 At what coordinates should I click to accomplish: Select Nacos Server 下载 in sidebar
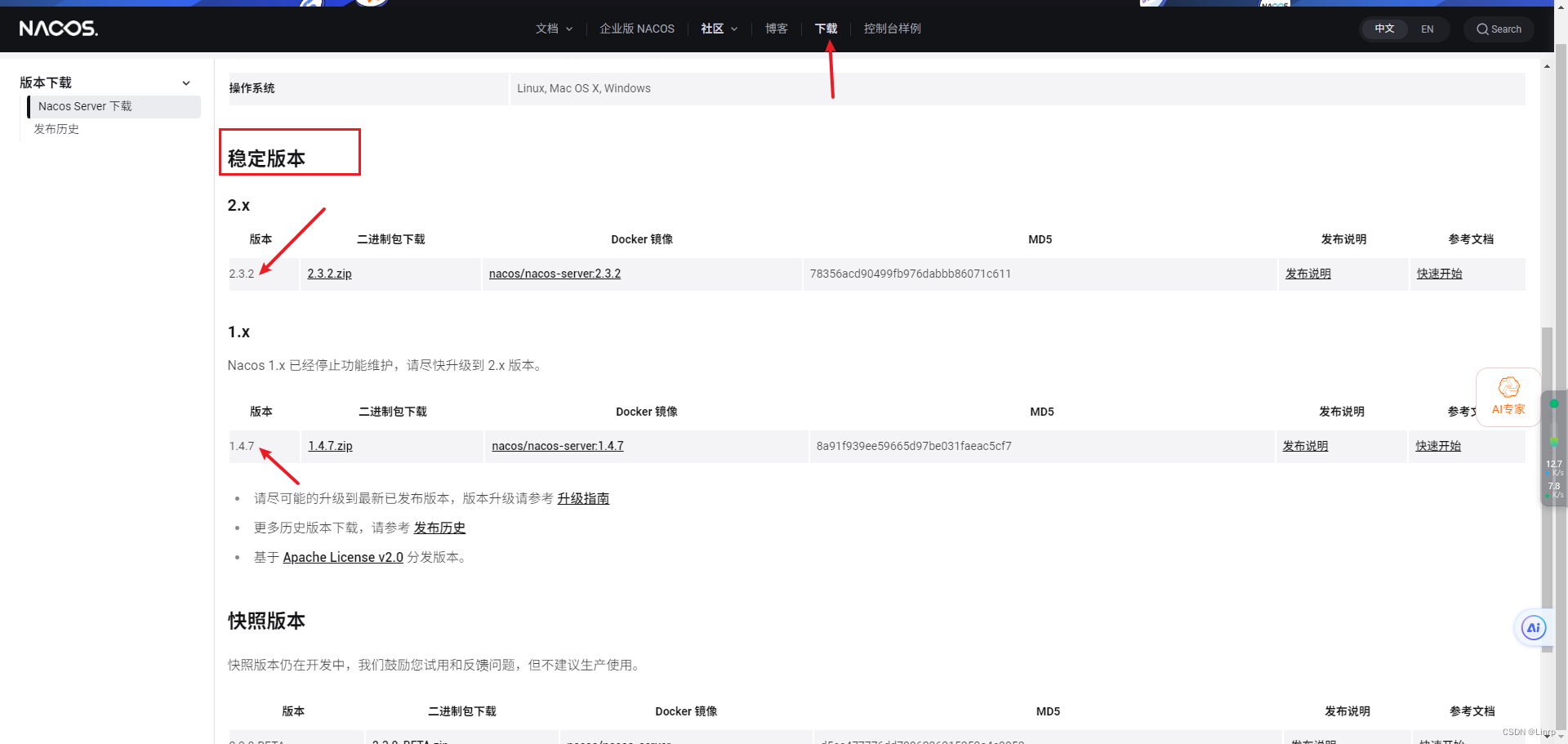(114, 106)
